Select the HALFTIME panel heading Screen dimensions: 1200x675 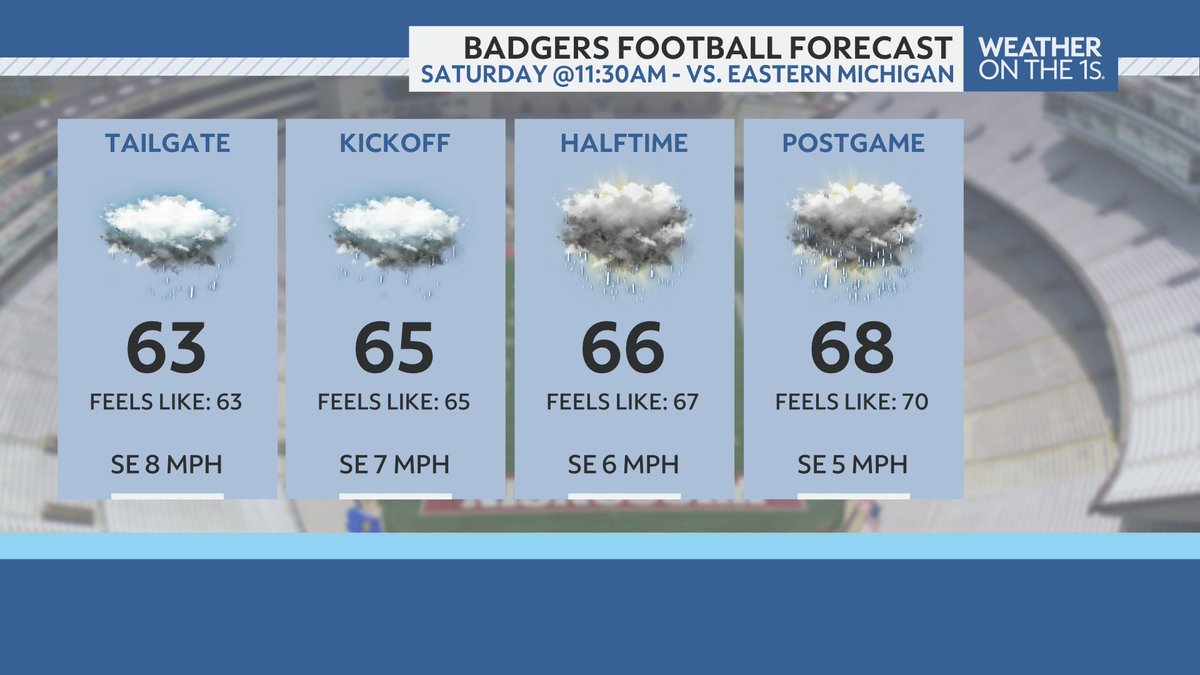[x=624, y=144]
